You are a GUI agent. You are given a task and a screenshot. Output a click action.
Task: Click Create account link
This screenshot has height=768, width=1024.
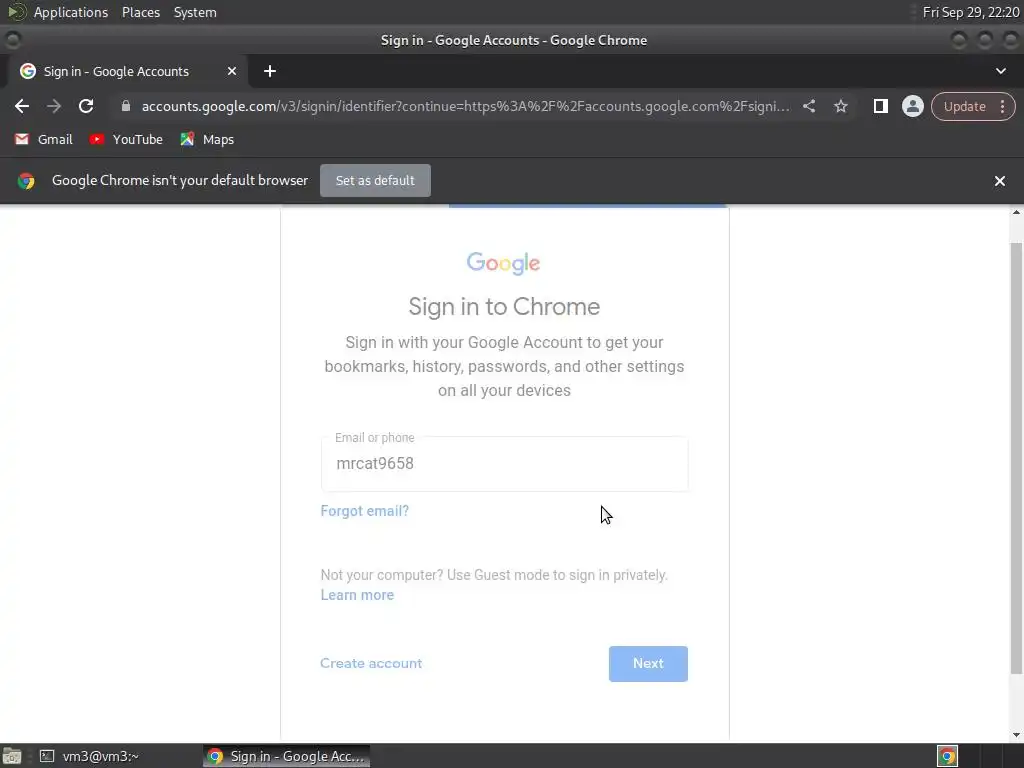[x=371, y=664]
